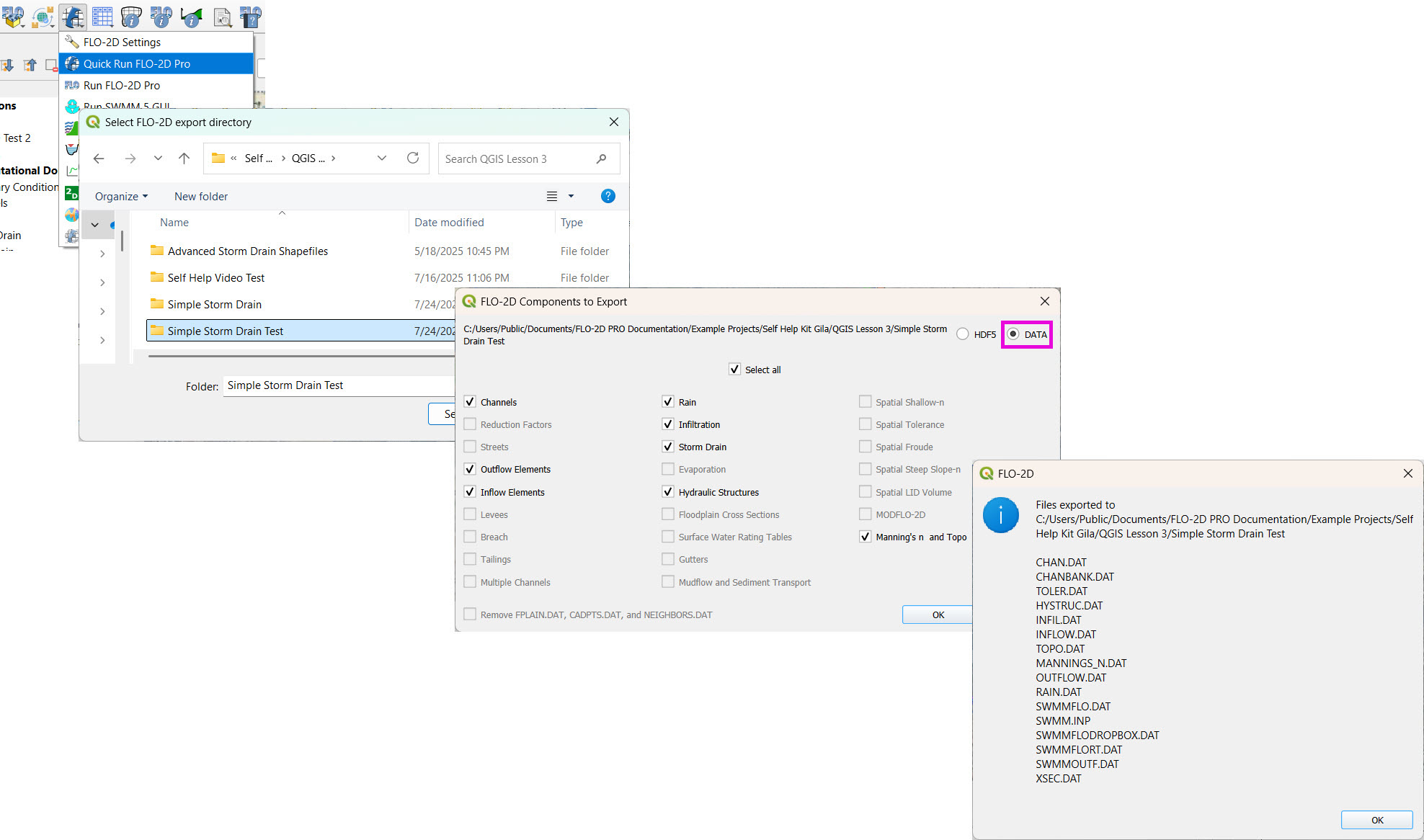The image size is (1424, 840).
Task: Open the view options dropdown arrow
Action: pyautogui.click(x=571, y=196)
